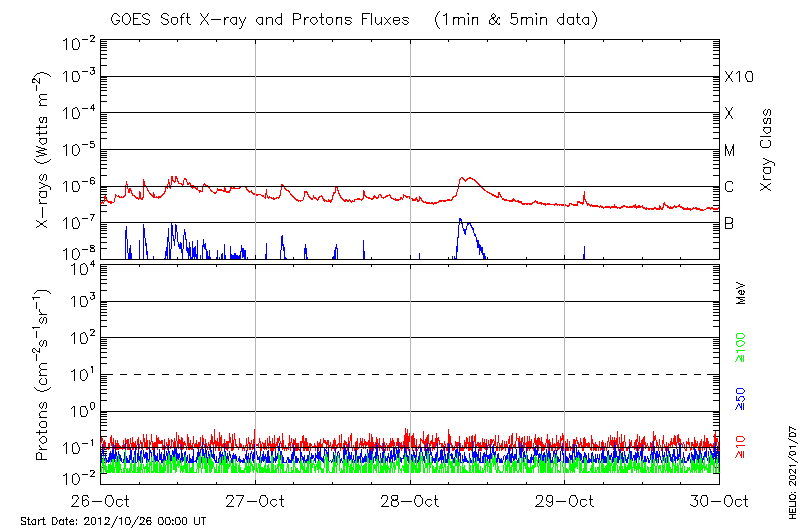The image size is (800, 530).
Task: Select the 30-Oct date tick label
Action: 718,501
